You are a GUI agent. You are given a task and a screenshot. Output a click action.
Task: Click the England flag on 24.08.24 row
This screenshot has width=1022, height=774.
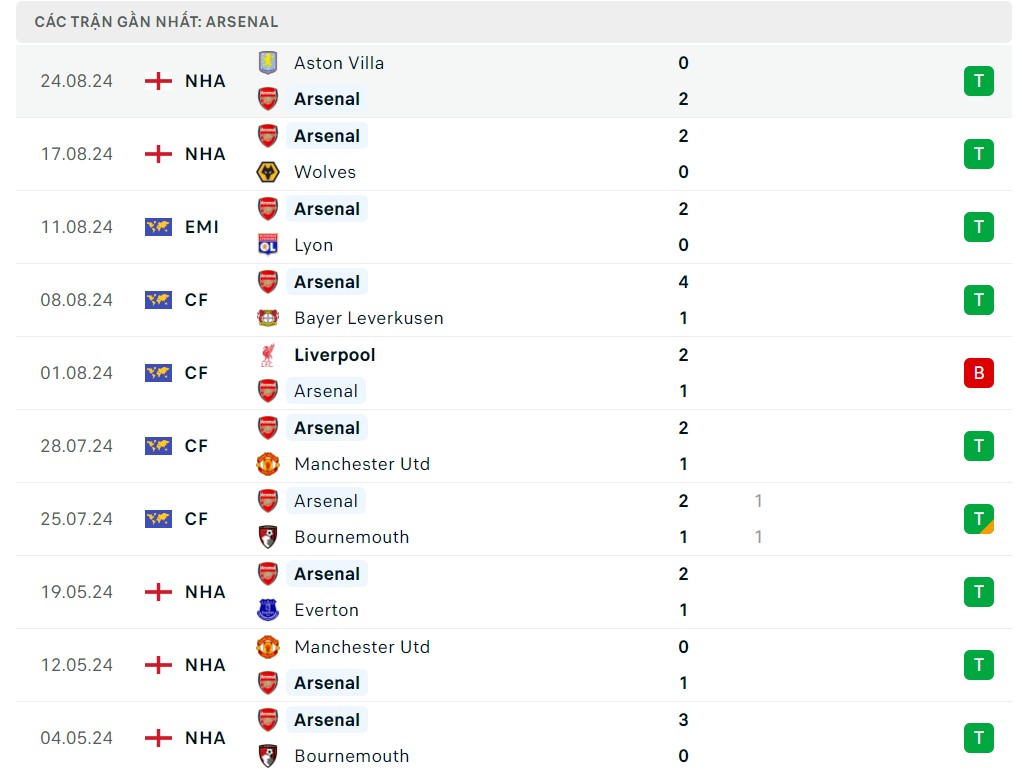click(158, 81)
